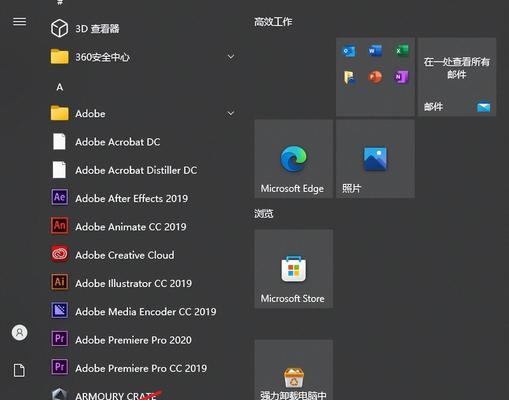Screen dimensions: 509x400
Task: Click the Word icon in Office tile
Action: 375,51
